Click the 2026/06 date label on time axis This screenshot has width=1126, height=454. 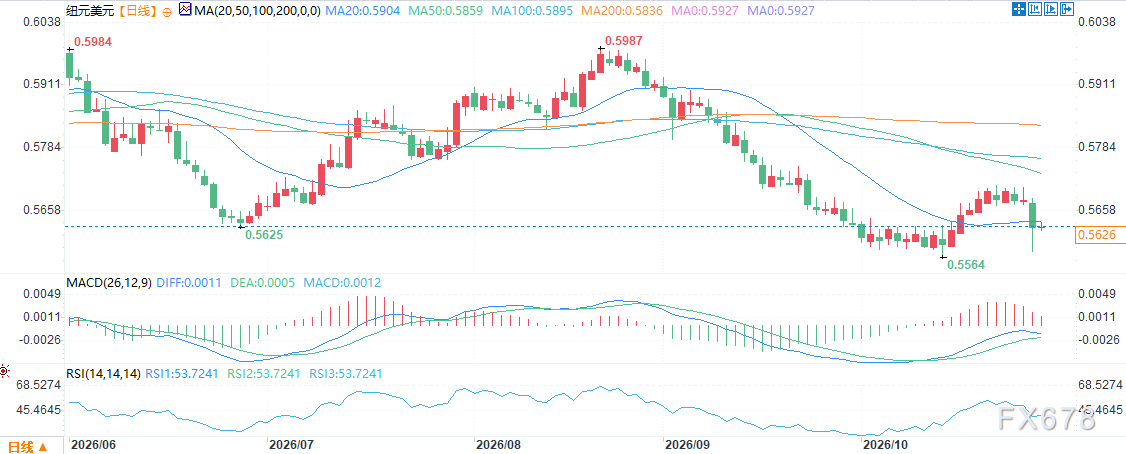[95, 445]
